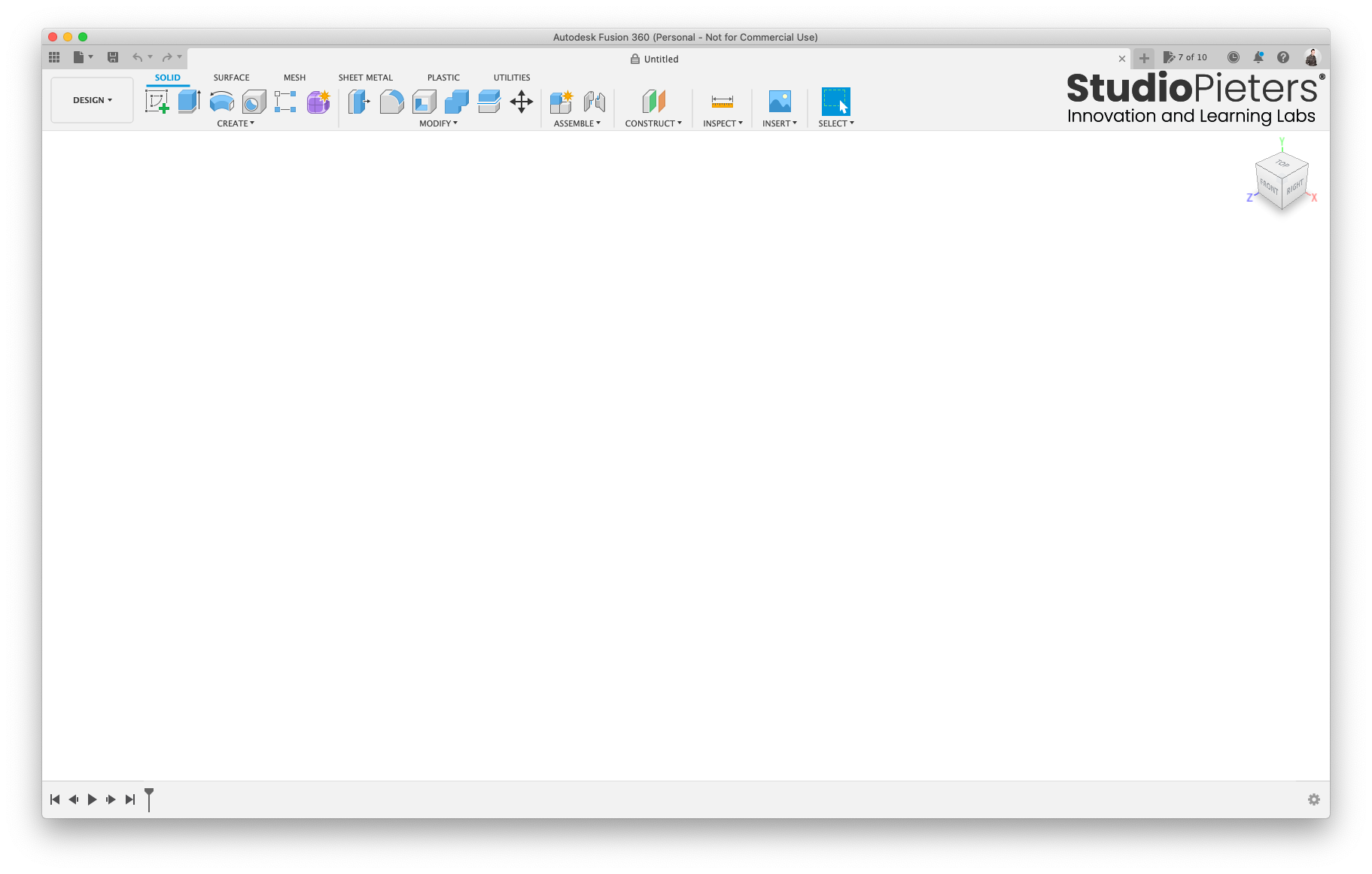Activate the Select tool icon

coord(835,102)
